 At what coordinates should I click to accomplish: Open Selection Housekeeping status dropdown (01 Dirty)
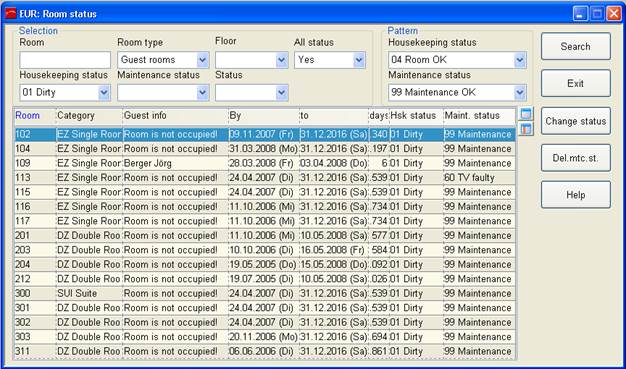(x=104, y=93)
